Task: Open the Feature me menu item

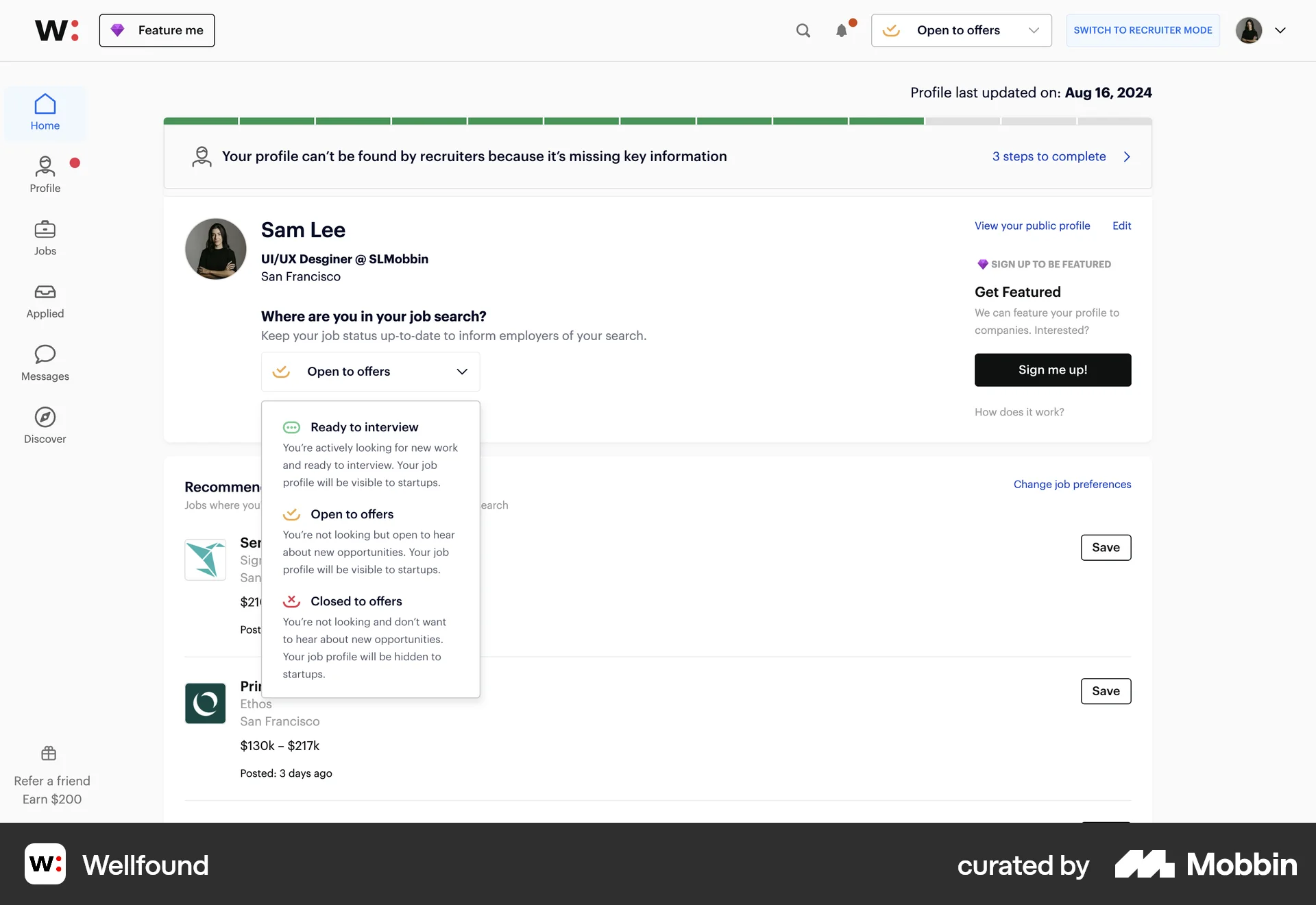Action: point(156,30)
